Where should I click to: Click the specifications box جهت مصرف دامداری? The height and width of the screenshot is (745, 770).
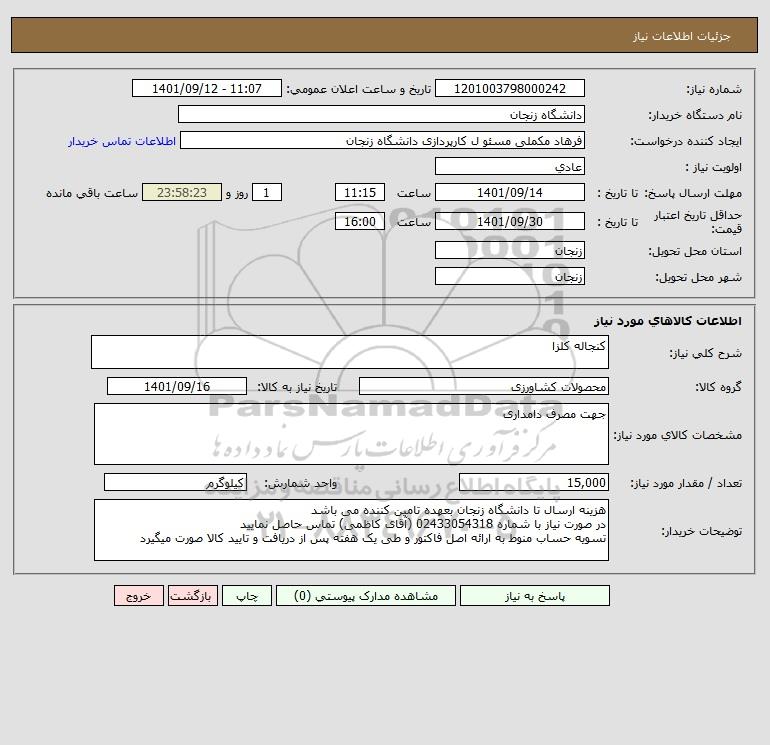click(x=351, y=434)
